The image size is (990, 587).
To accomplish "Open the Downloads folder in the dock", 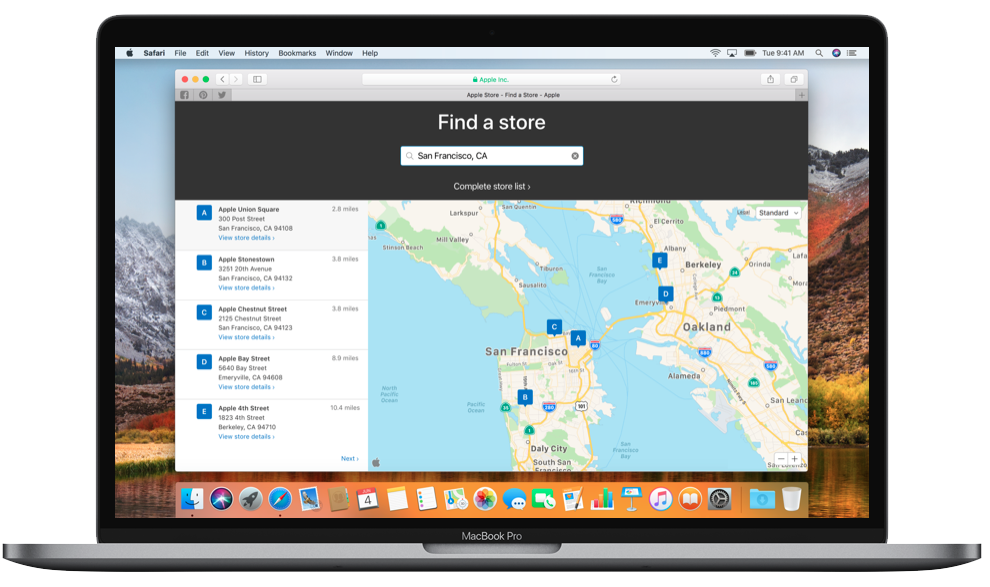I will [x=762, y=499].
